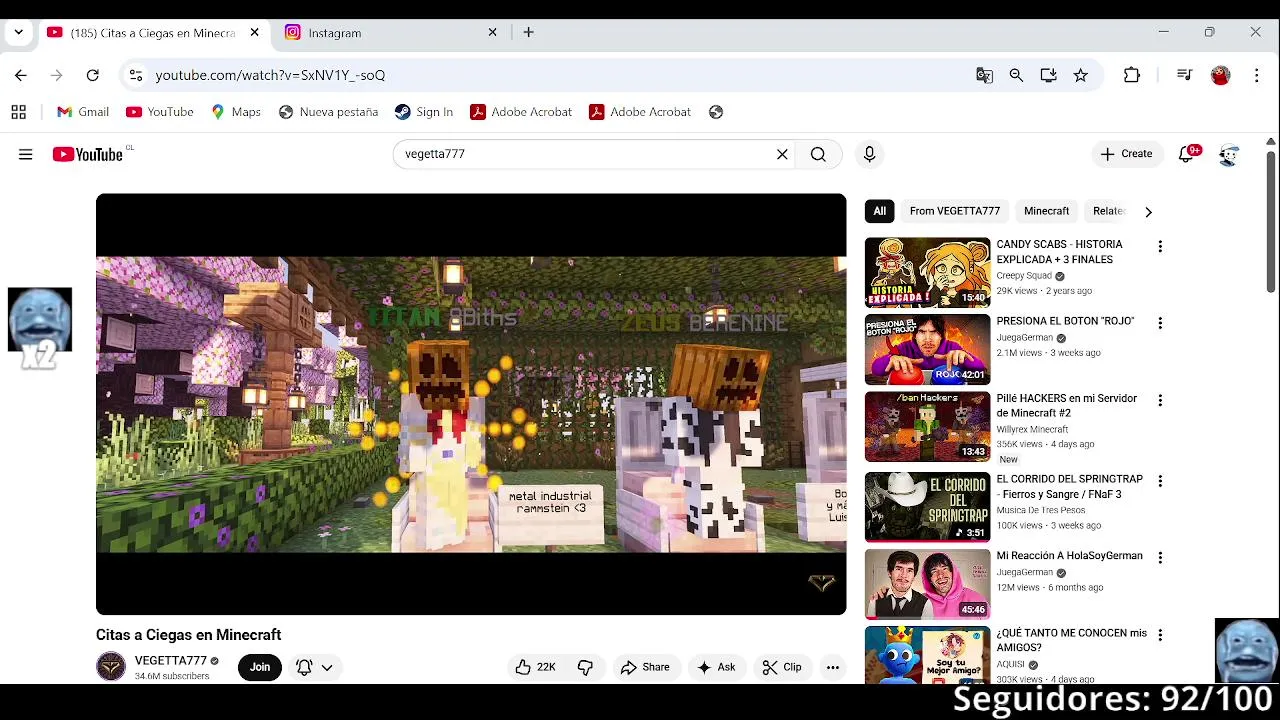Go to YouTube home via logo
The image size is (1280, 720).
pyautogui.click(x=88, y=154)
